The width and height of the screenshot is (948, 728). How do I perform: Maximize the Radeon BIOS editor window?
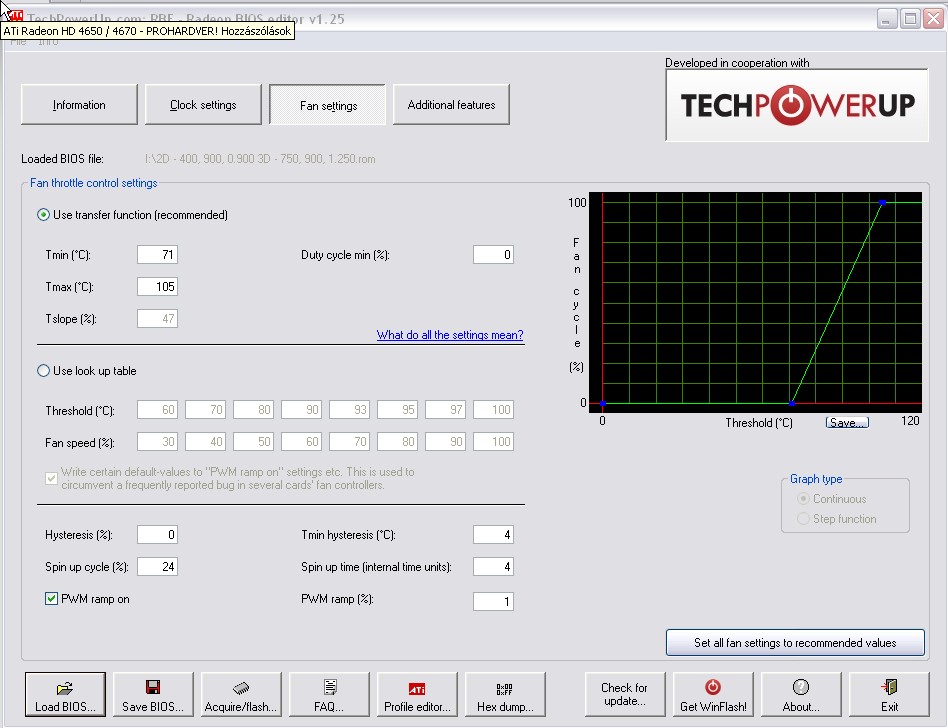point(910,19)
